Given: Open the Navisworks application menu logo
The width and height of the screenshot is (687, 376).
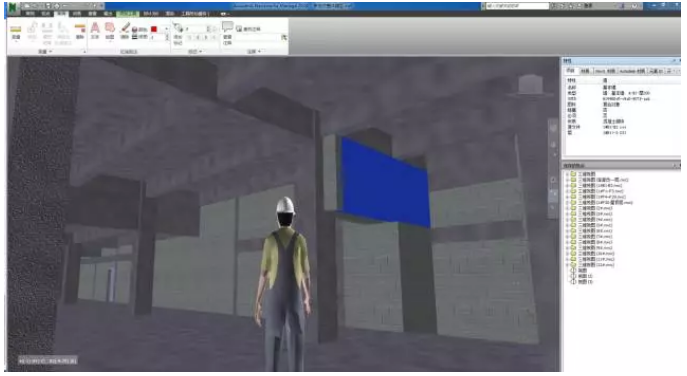Looking at the screenshot, I should pos(14,7).
